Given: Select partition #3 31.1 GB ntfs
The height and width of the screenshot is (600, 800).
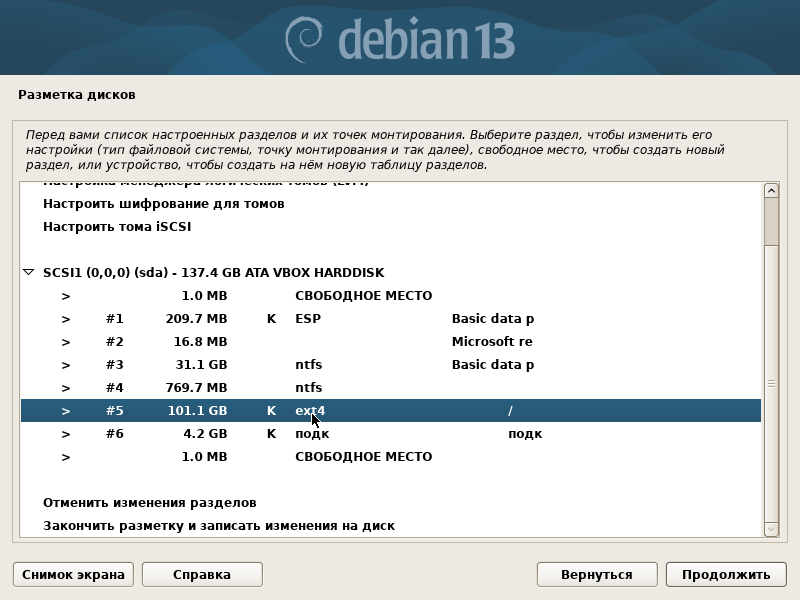Looking at the screenshot, I should click(391, 365).
